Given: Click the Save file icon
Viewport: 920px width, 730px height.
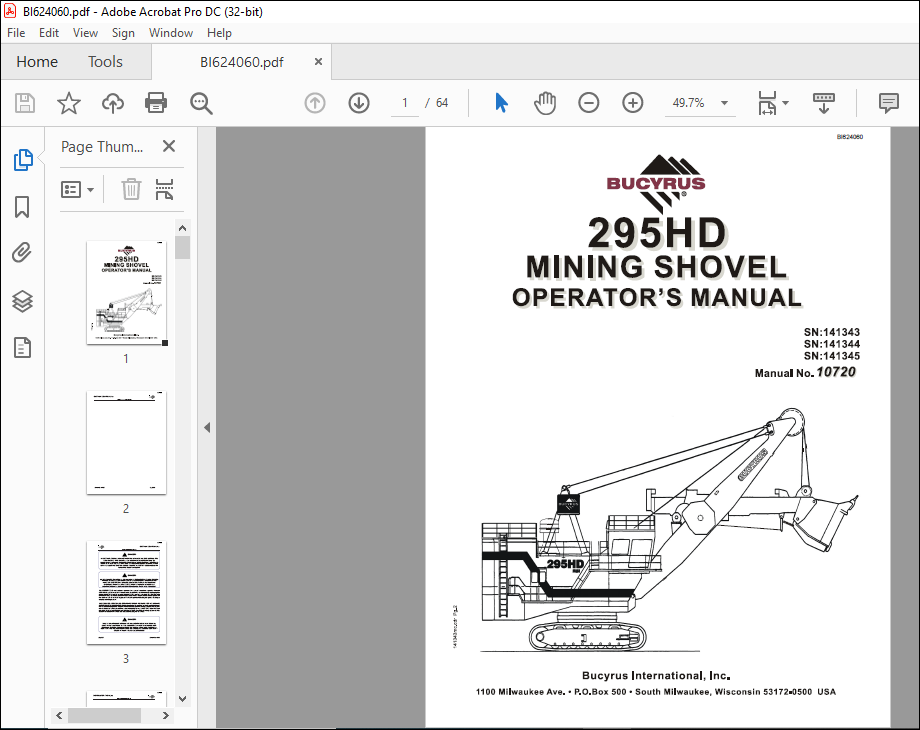Looking at the screenshot, I should point(25,103).
